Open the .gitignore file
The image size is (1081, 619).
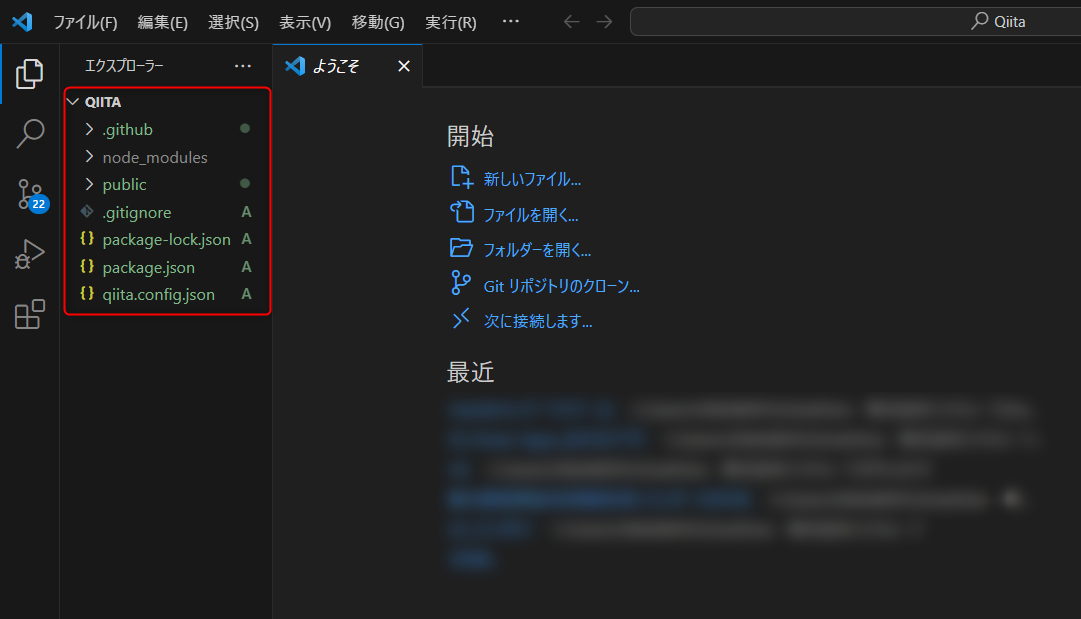coord(137,212)
